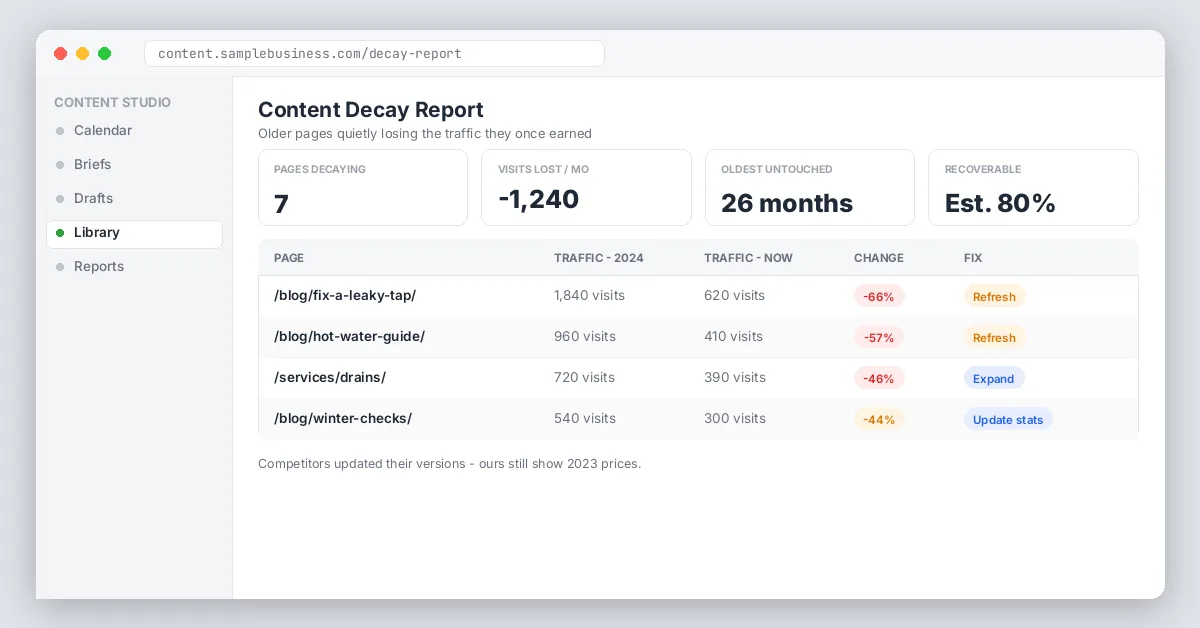Click the Update stats badge
The image size is (1200, 628).
tap(1008, 419)
